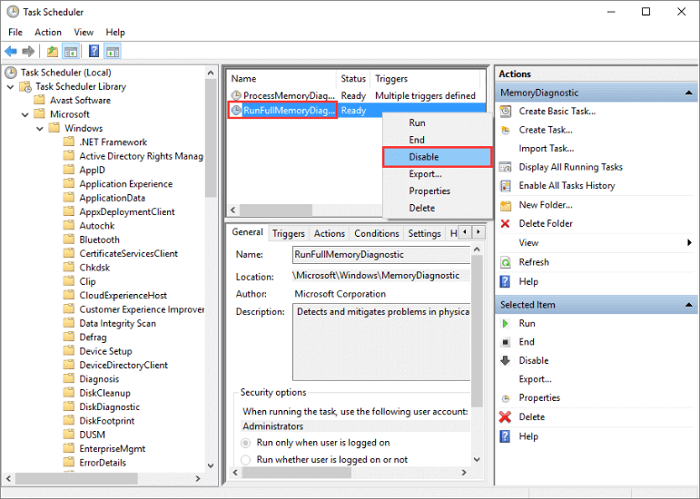Screen dimensions: 700x499
Task: Choose Disable from the context menu
Action: point(438,157)
